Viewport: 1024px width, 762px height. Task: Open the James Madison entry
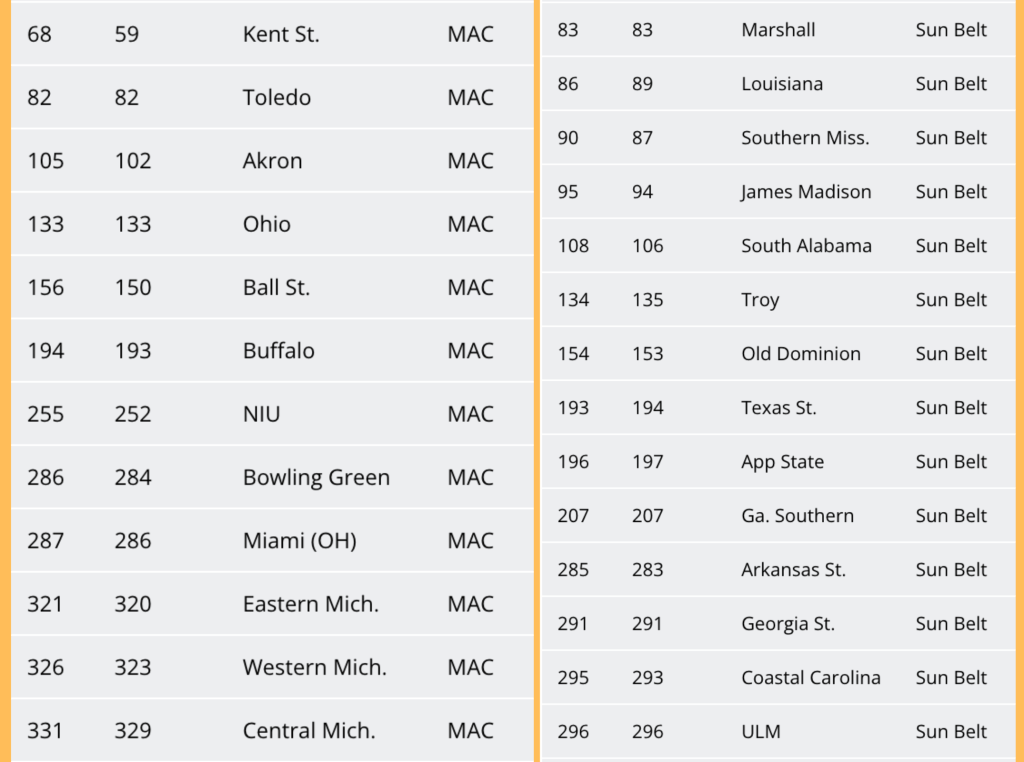pyautogui.click(x=806, y=192)
